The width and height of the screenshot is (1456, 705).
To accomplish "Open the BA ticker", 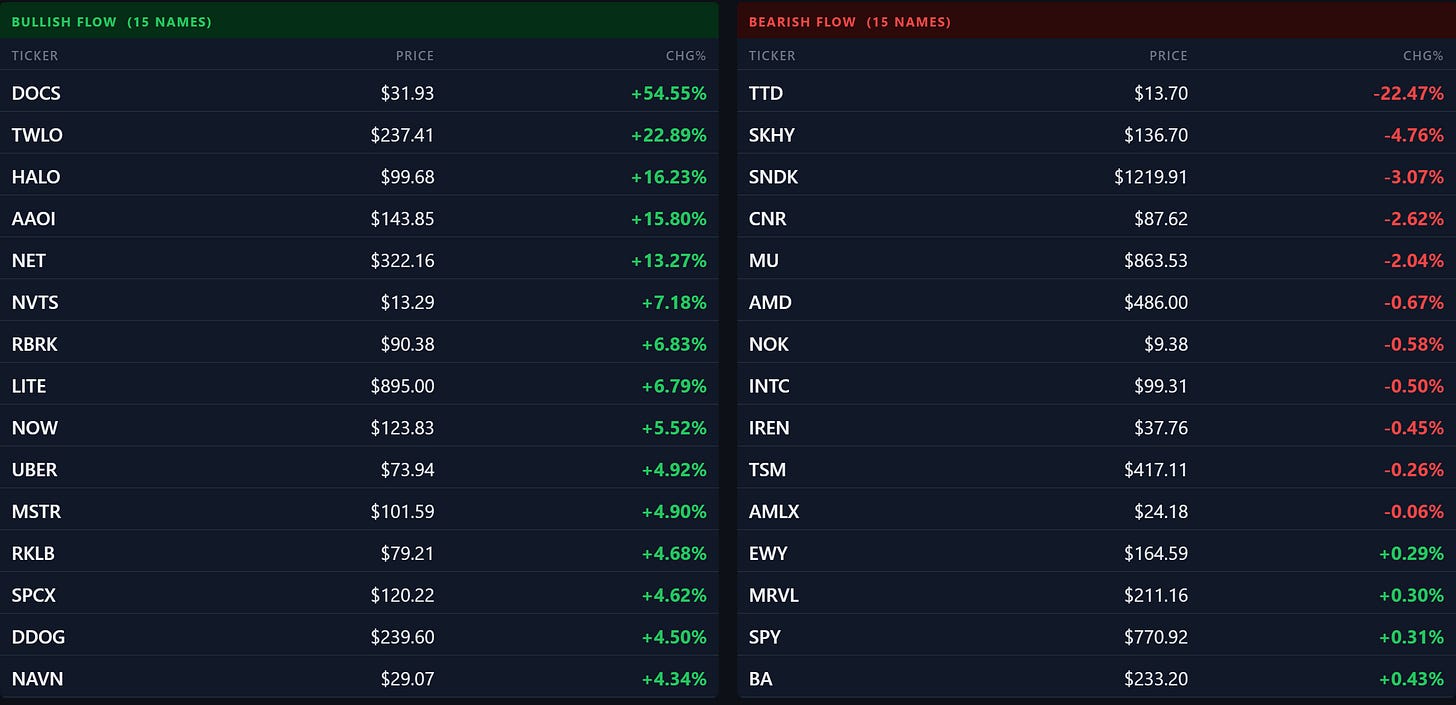I will point(760,679).
